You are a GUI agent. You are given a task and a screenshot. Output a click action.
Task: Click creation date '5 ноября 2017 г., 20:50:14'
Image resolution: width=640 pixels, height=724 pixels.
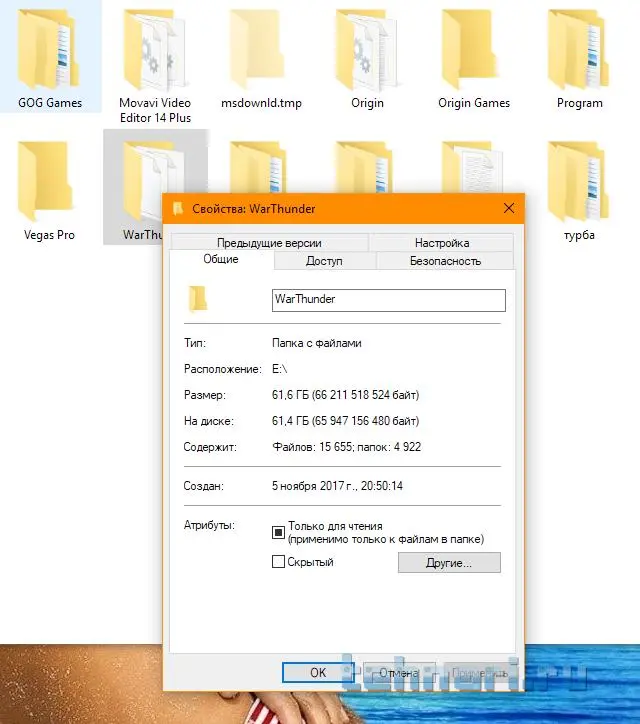point(337,486)
